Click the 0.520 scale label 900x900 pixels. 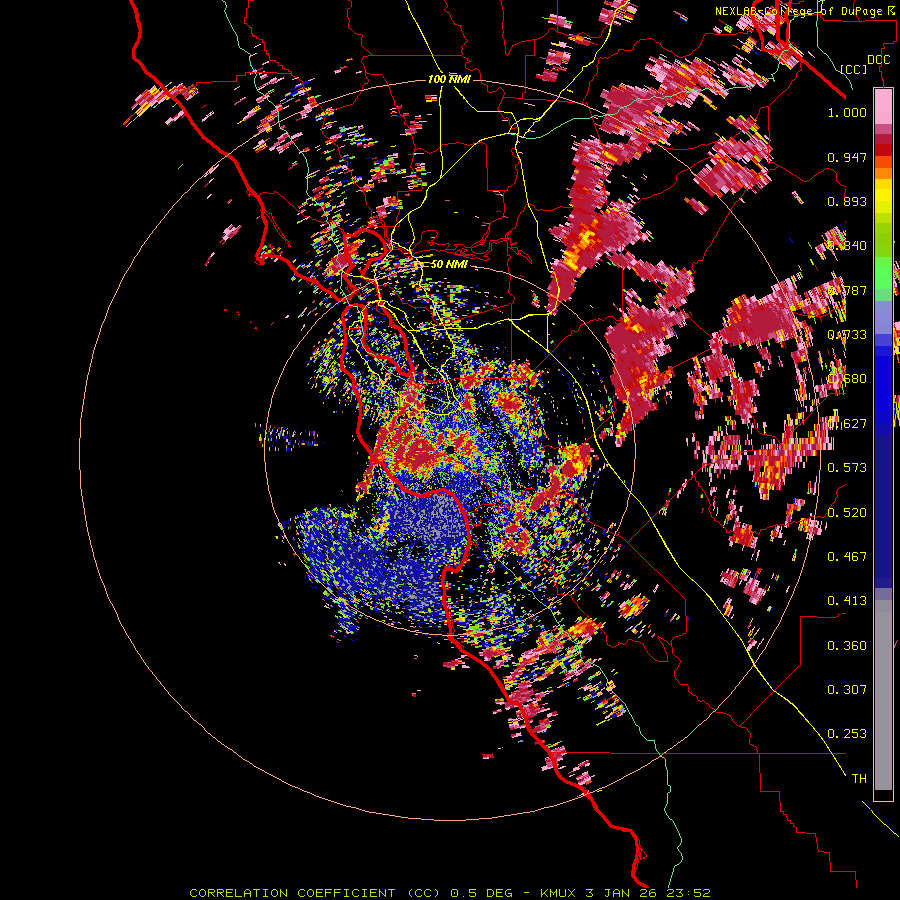[x=847, y=513]
